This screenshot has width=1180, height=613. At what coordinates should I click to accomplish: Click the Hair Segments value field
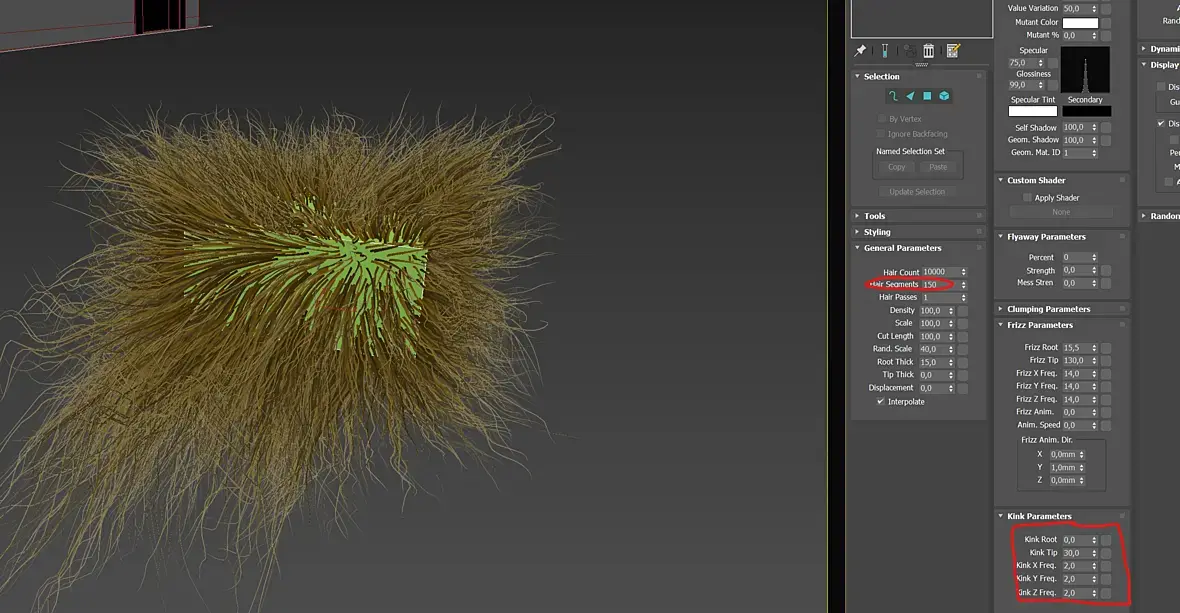click(x=939, y=285)
